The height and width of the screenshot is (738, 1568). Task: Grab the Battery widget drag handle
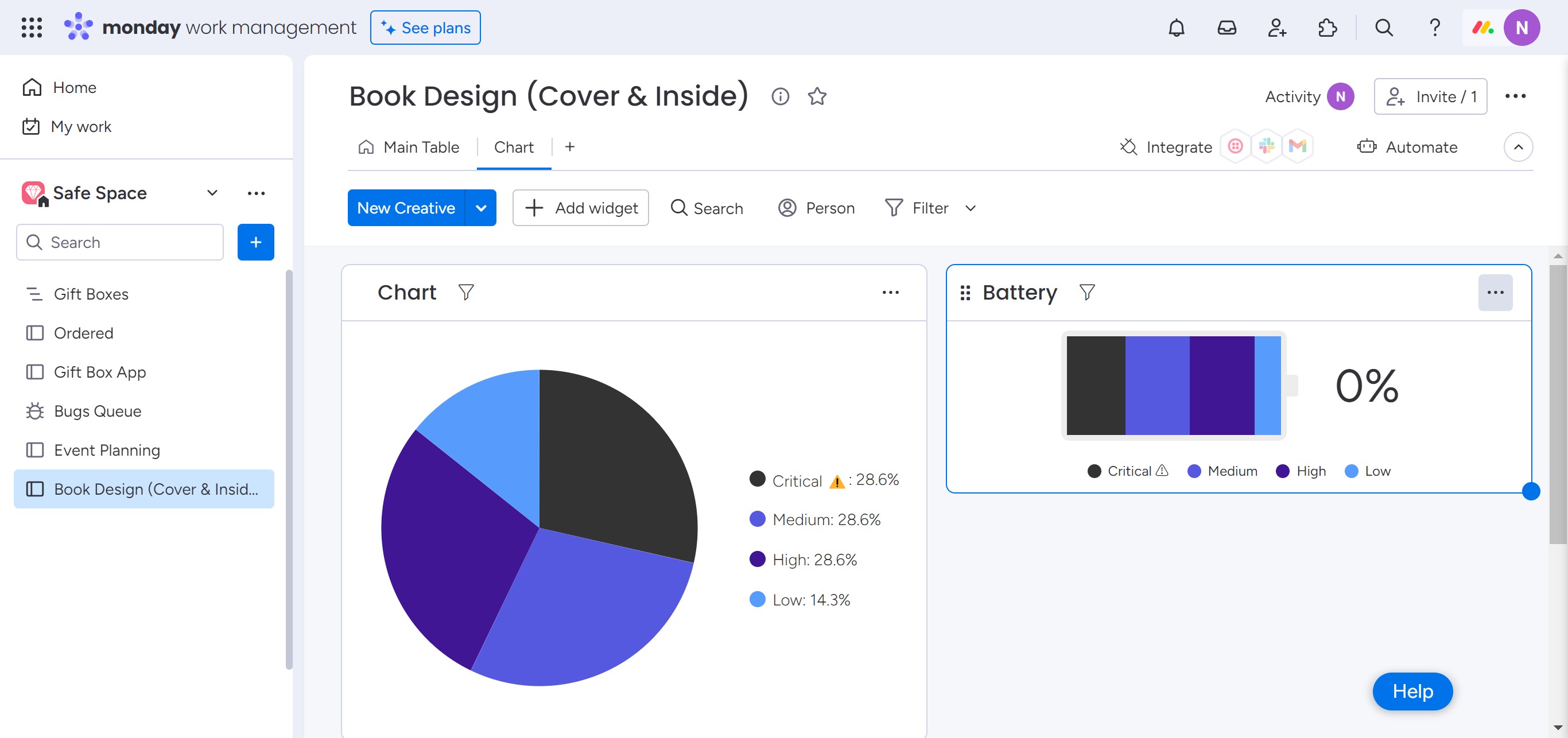pyautogui.click(x=965, y=293)
